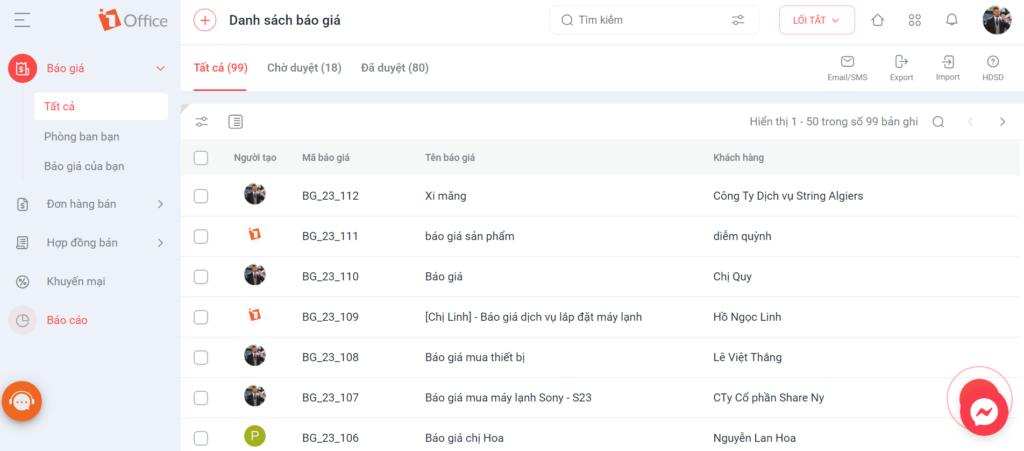
Task: Click the Báo giá module icon
Action: pos(22,68)
